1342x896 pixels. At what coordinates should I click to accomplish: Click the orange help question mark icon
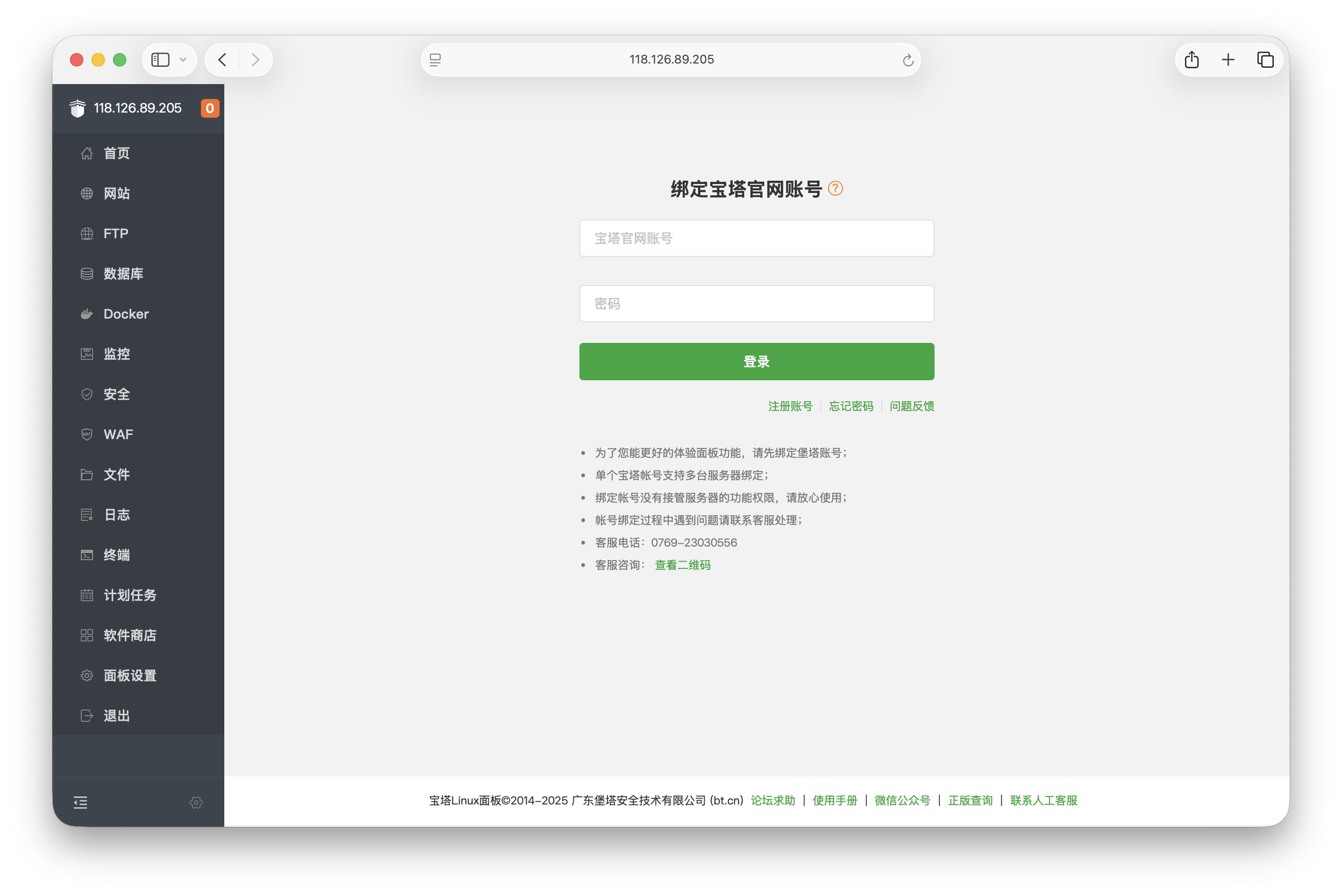coord(835,188)
